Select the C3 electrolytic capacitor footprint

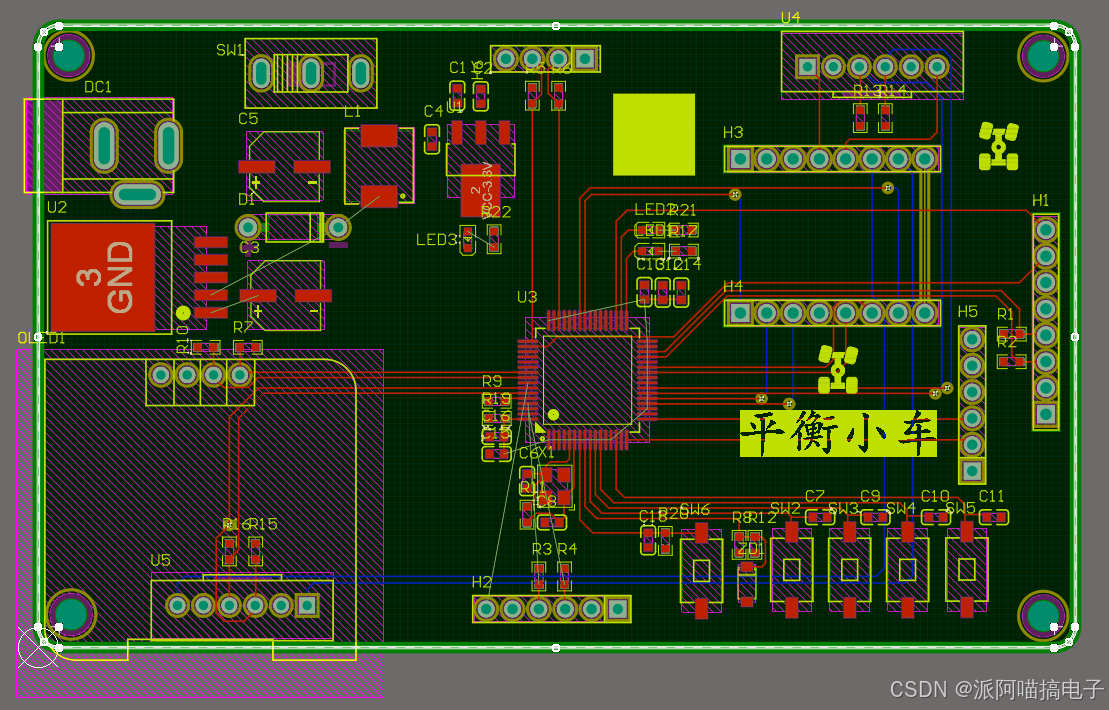(286, 295)
